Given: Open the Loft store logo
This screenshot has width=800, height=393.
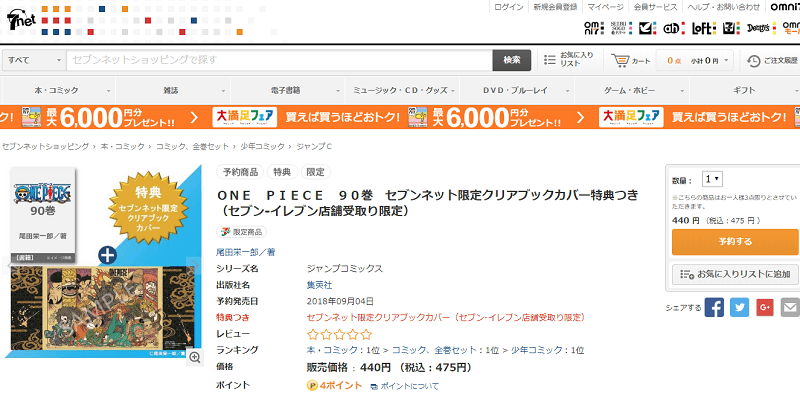Looking at the screenshot, I should pyautogui.click(x=704, y=29).
